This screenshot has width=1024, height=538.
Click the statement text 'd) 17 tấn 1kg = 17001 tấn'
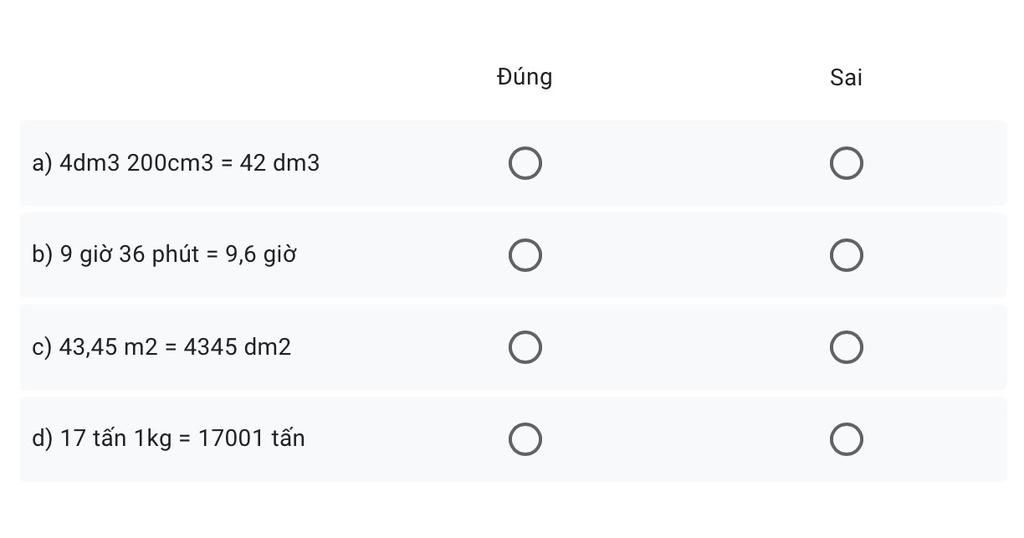click(168, 438)
